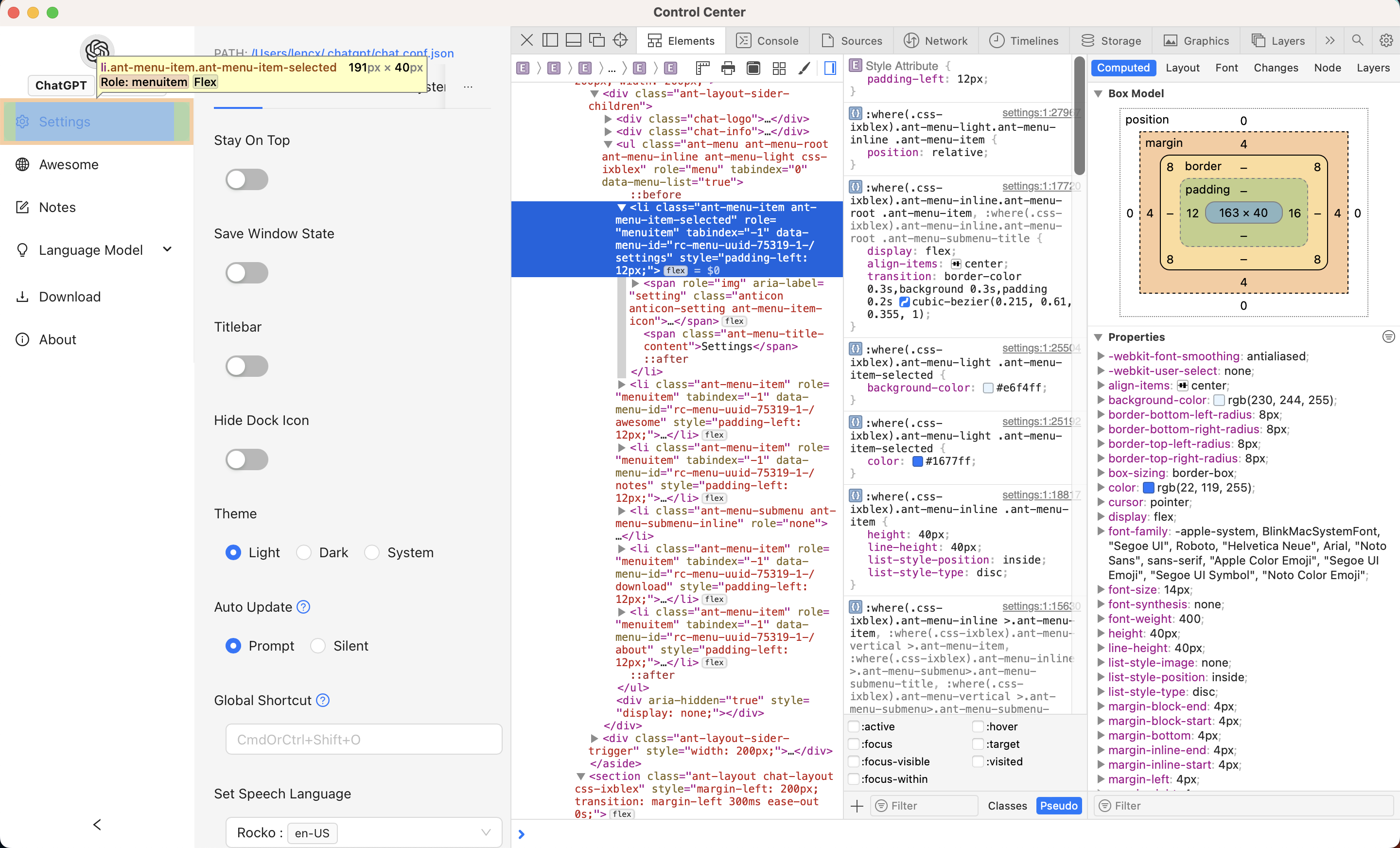Image resolution: width=1400 pixels, height=848 pixels.
Task: Toggle the details sidebar icon
Action: tap(830, 69)
